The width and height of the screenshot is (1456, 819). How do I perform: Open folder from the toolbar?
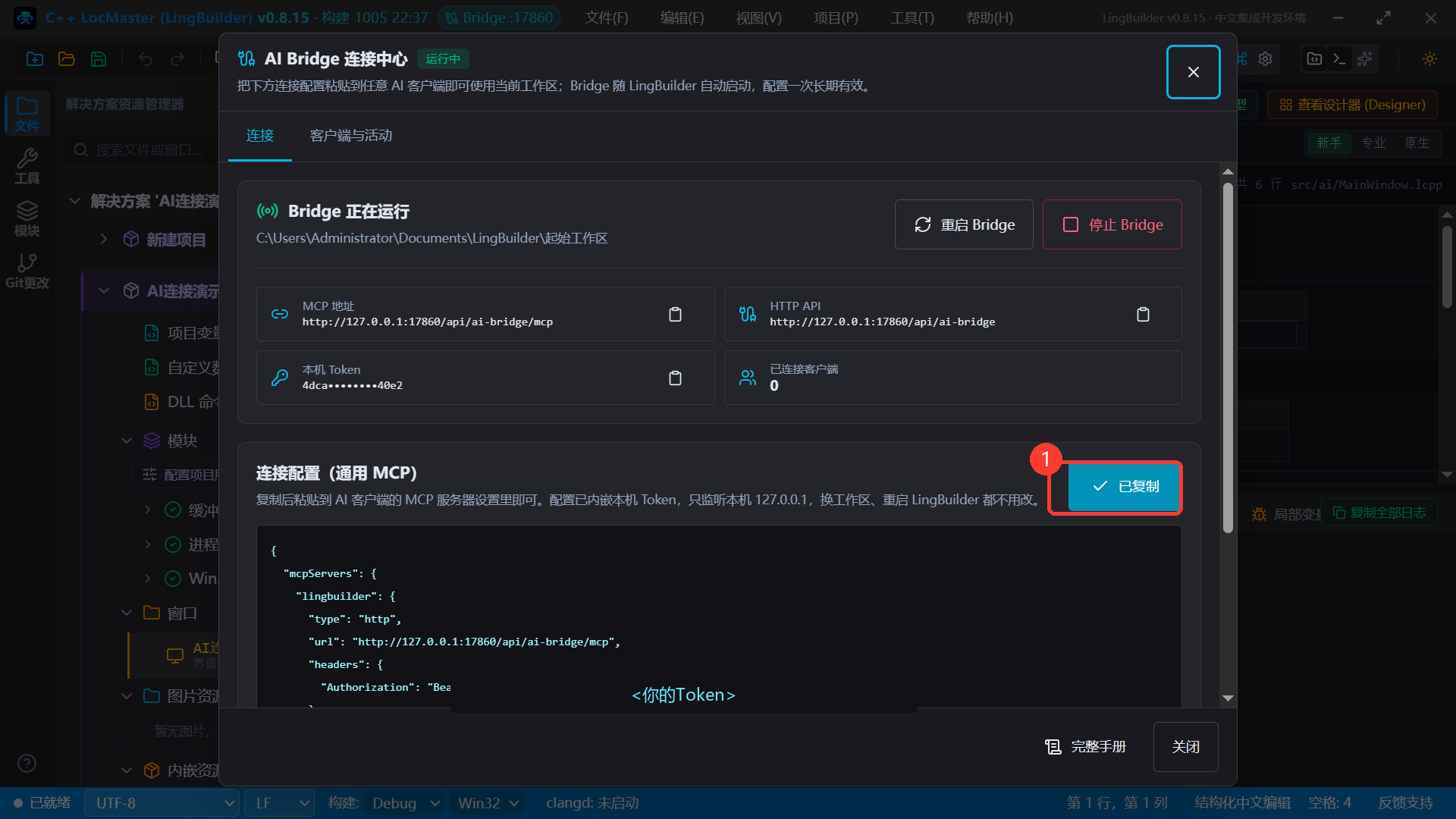67,59
